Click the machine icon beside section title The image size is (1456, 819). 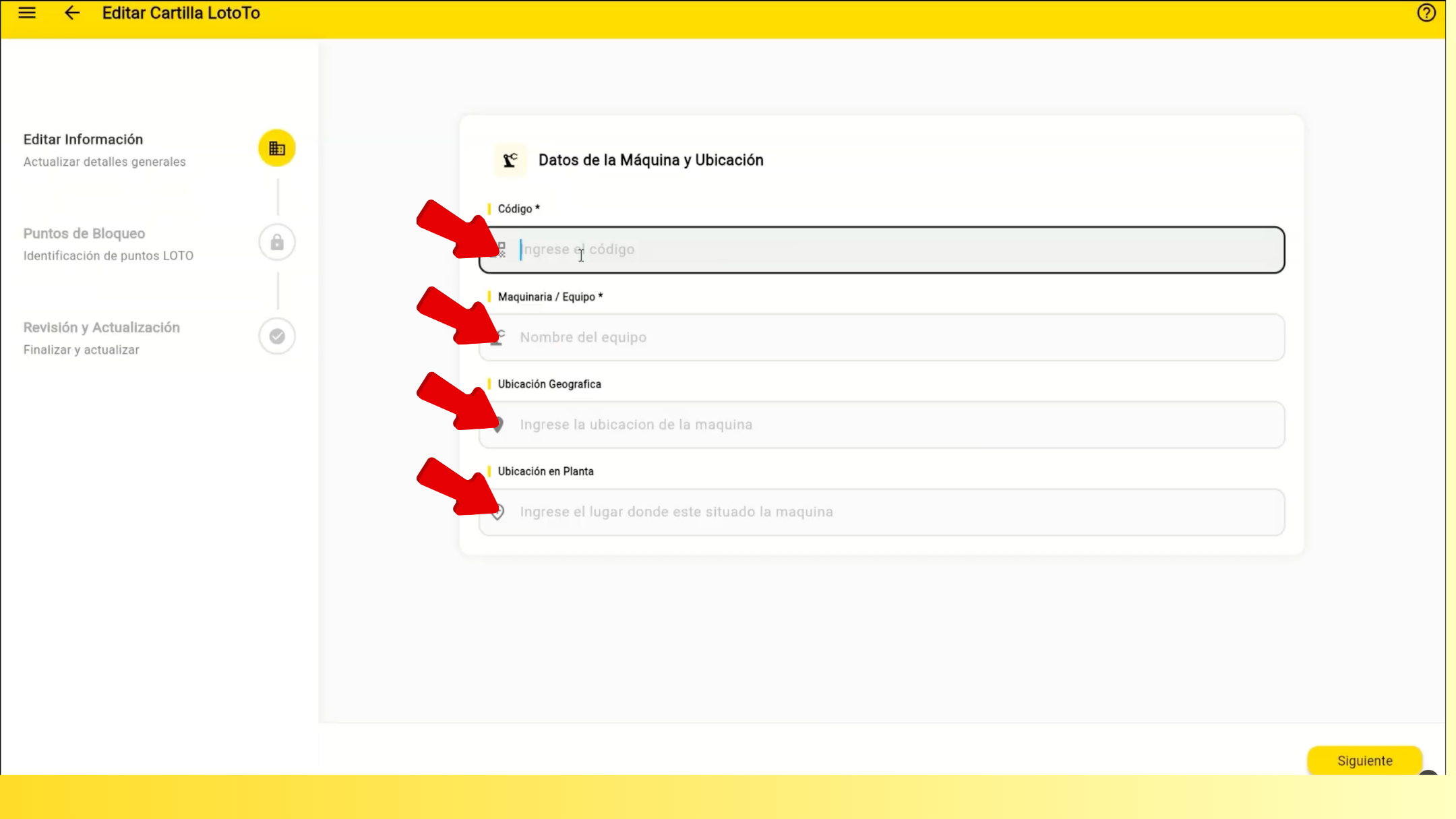click(x=510, y=160)
